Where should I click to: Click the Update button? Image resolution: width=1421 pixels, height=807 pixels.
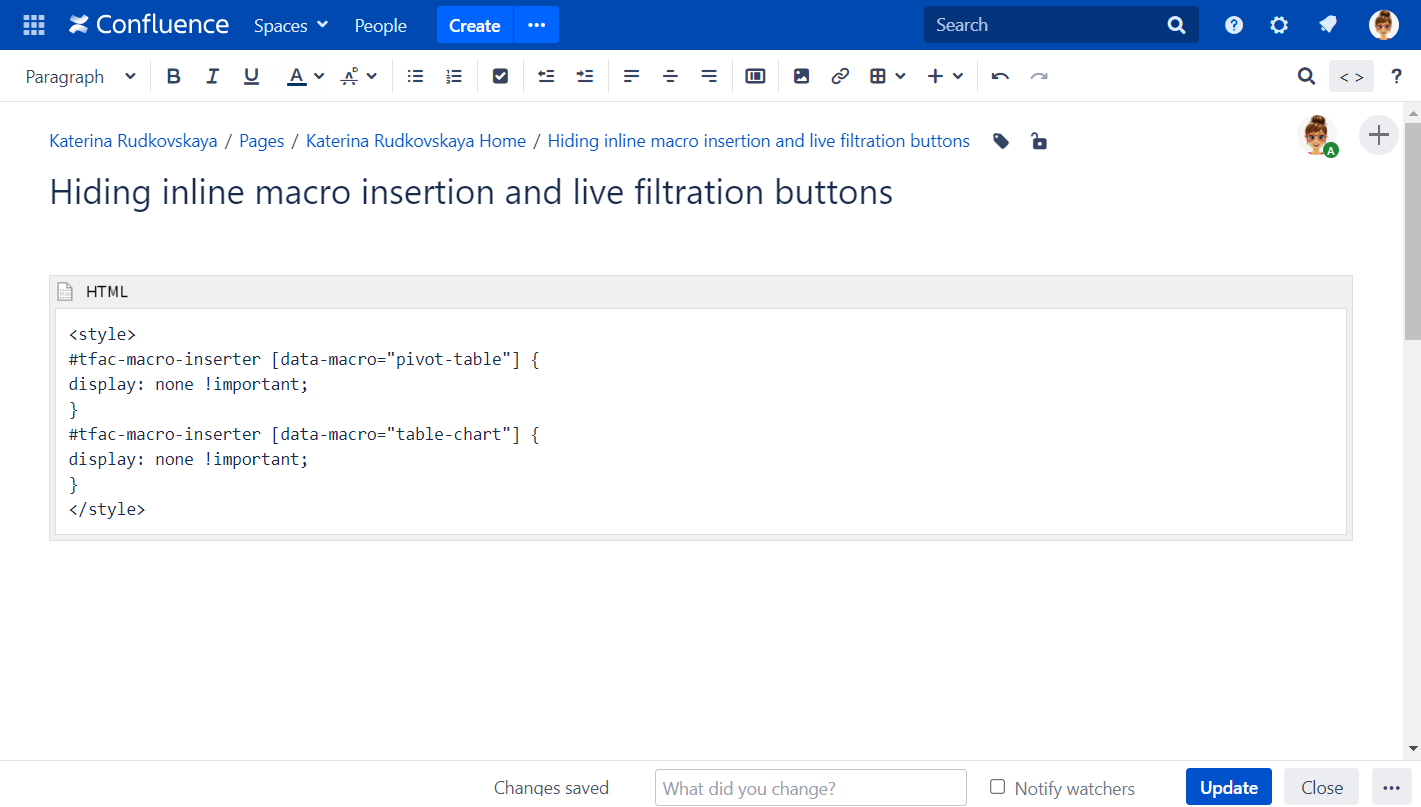(x=1228, y=787)
